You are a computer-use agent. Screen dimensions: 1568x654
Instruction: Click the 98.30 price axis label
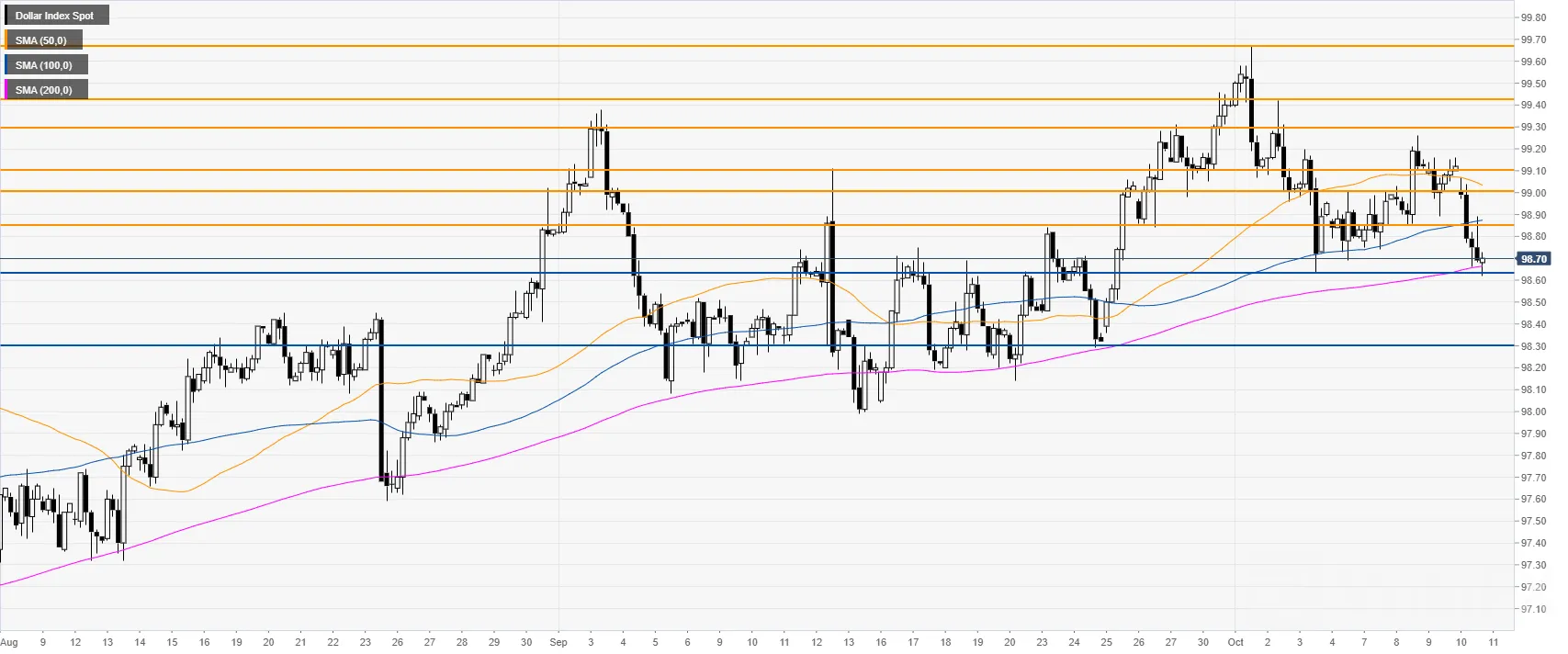pyautogui.click(x=1533, y=346)
